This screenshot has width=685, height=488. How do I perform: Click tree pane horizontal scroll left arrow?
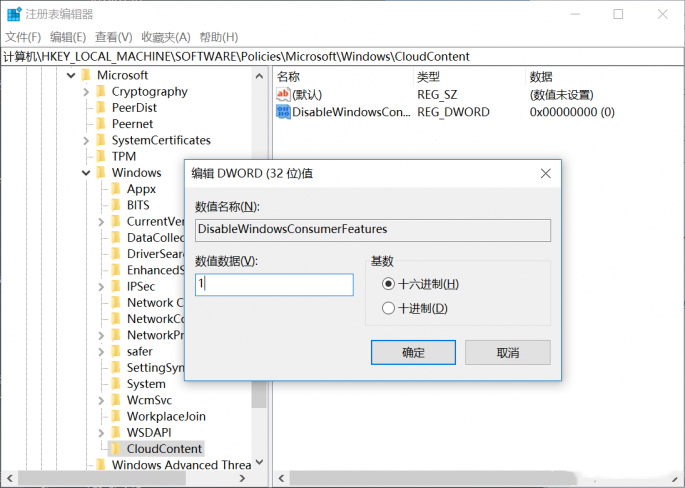[10, 479]
